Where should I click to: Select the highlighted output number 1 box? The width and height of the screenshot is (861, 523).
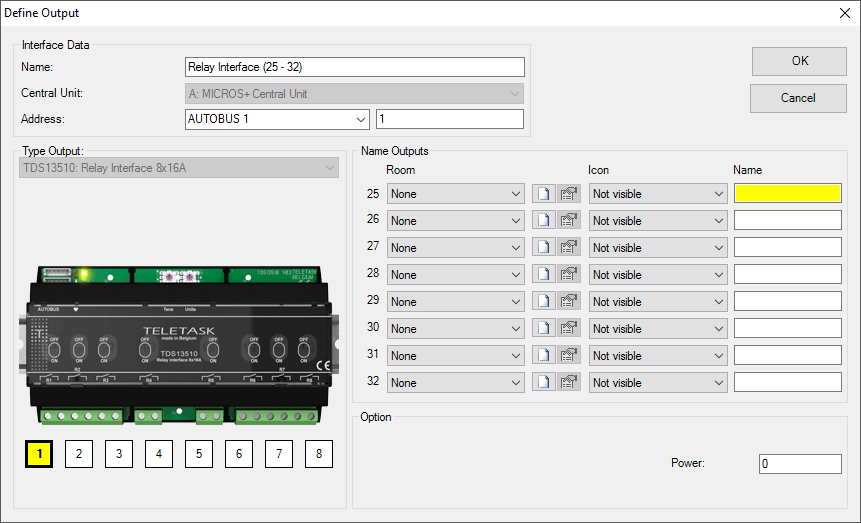coord(39,455)
